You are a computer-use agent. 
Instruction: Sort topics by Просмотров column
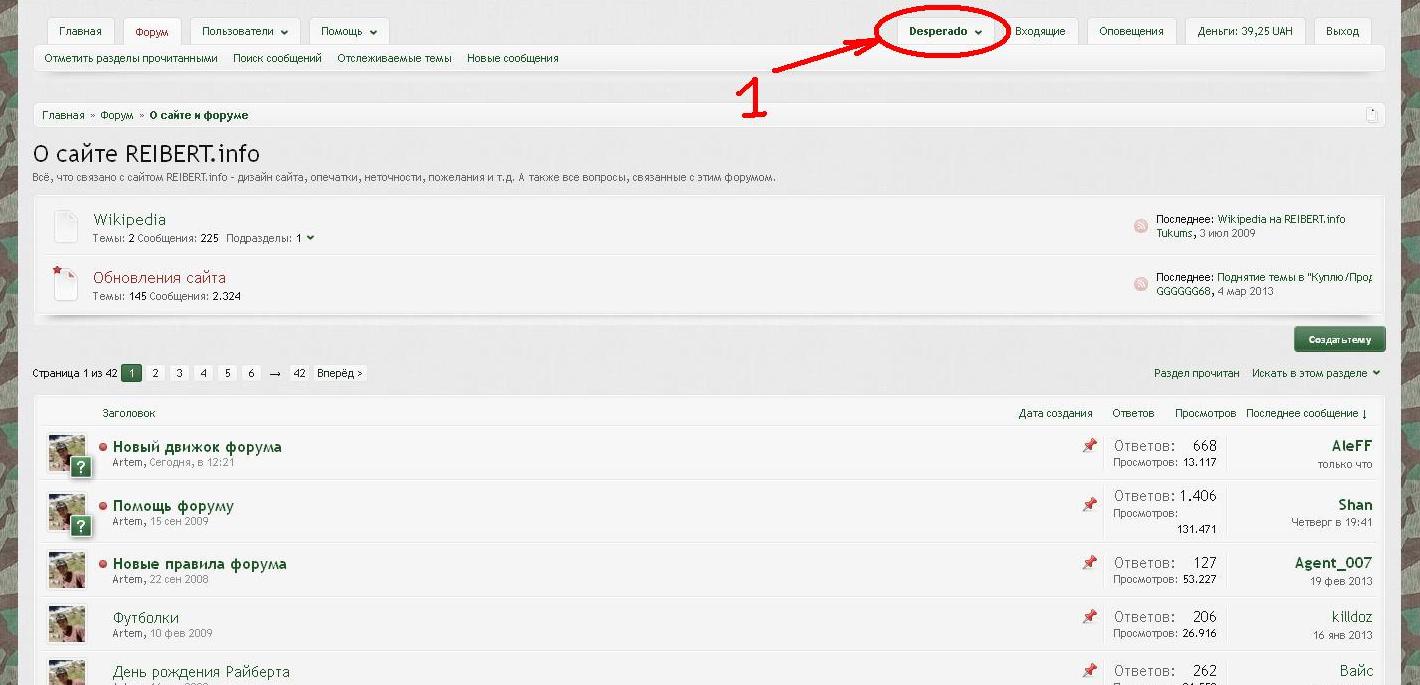point(1205,413)
